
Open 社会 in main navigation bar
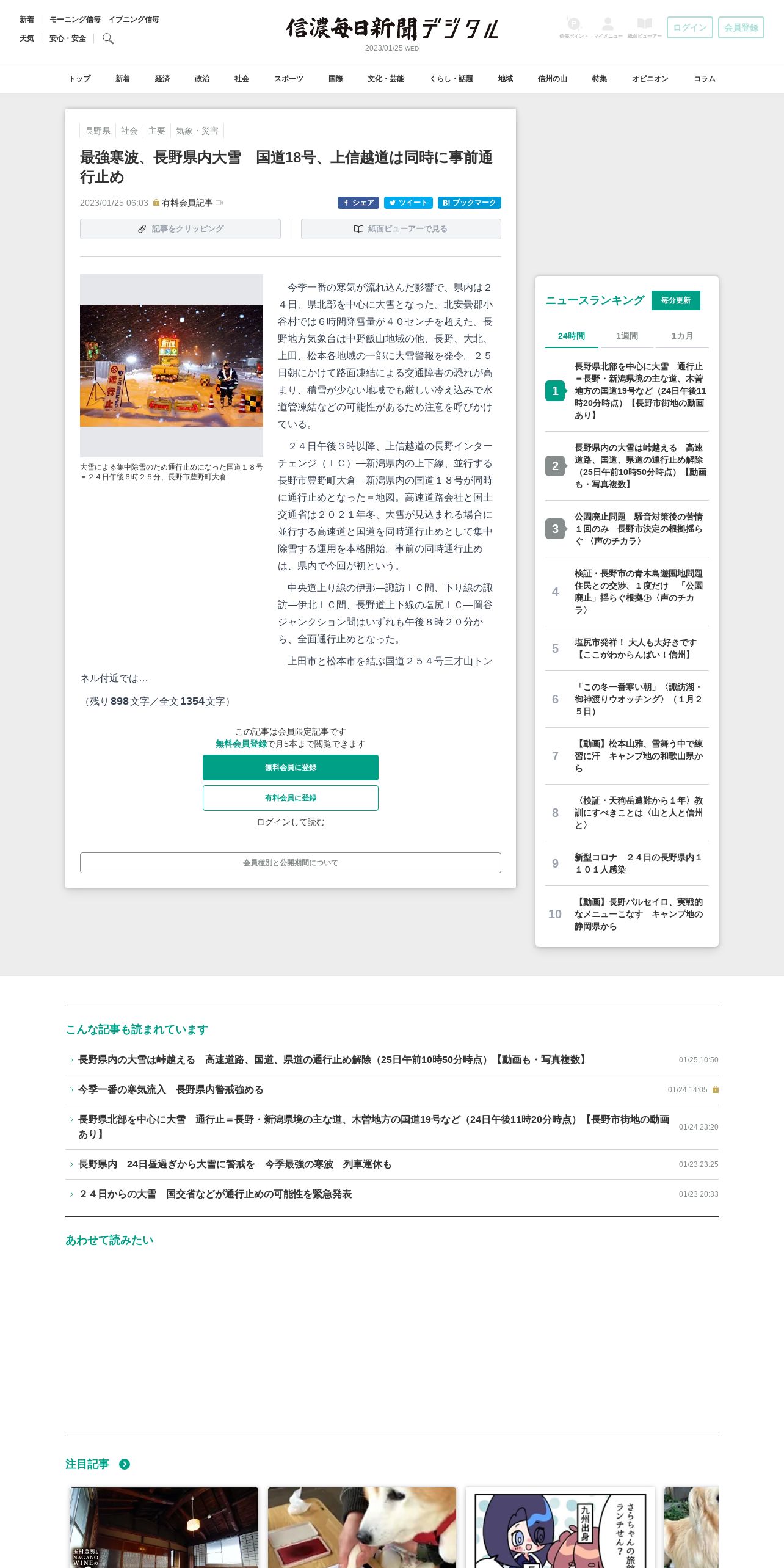[x=242, y=79]
